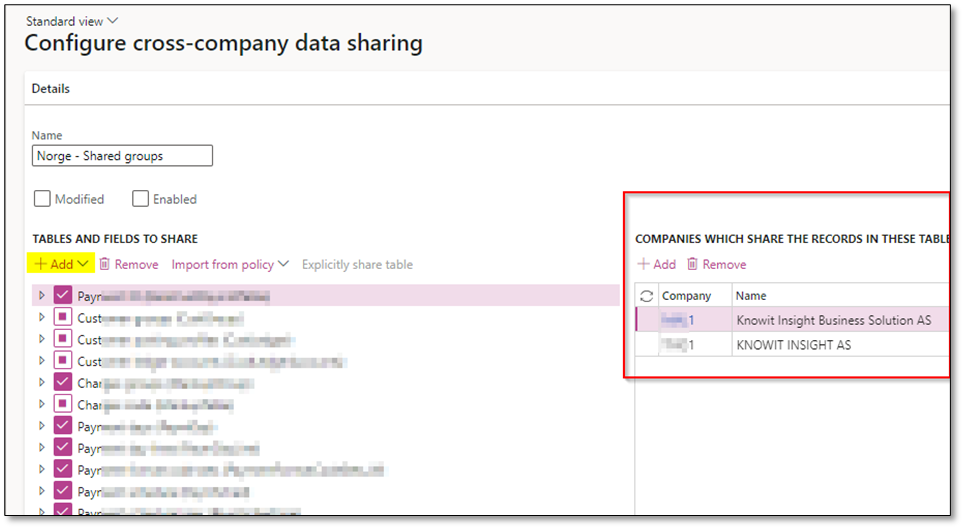
Task: Click the trash icon beside tables Remove
Action: tap(104, 264)
